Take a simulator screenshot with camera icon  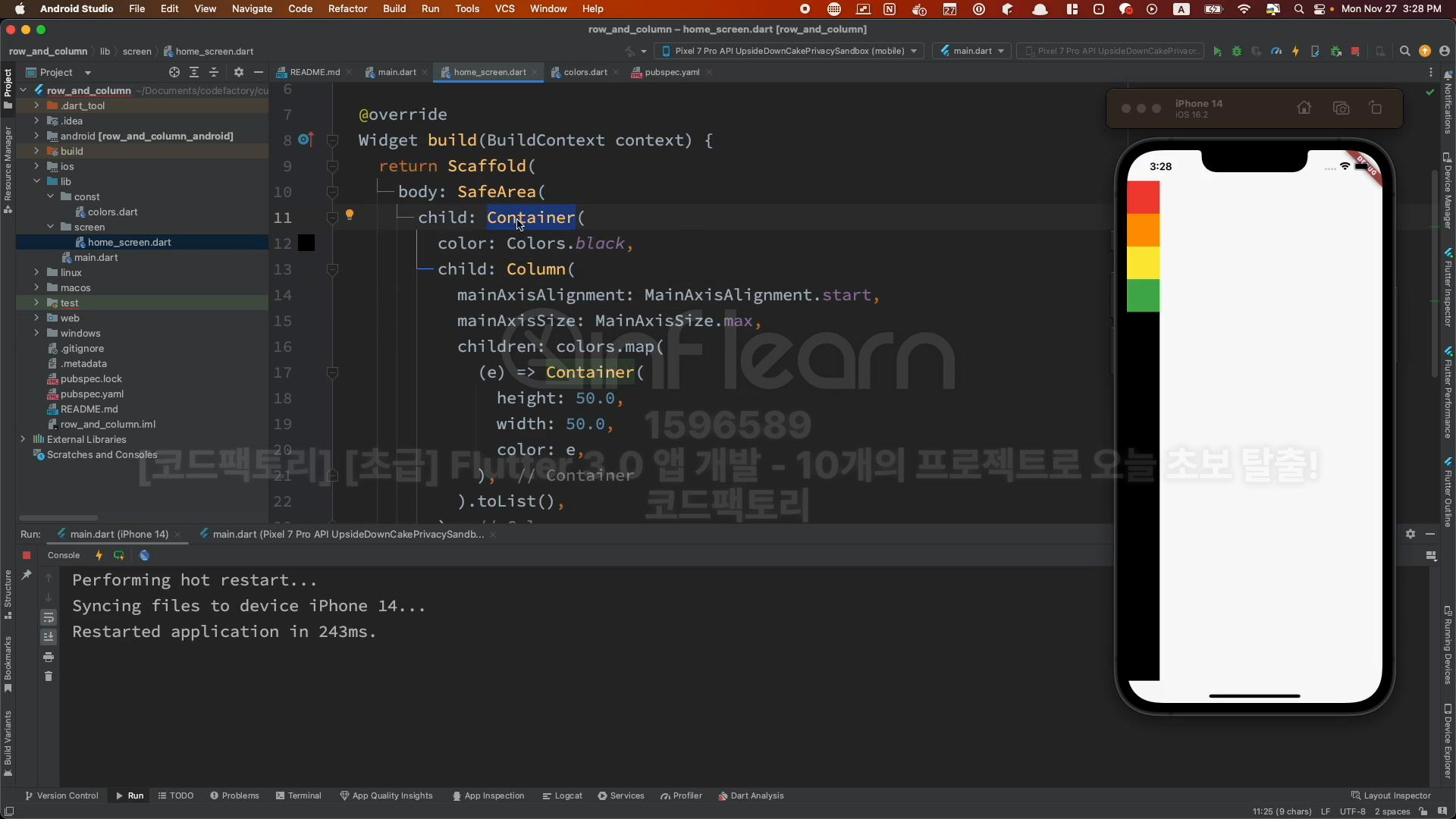[x=1341, y=108]
